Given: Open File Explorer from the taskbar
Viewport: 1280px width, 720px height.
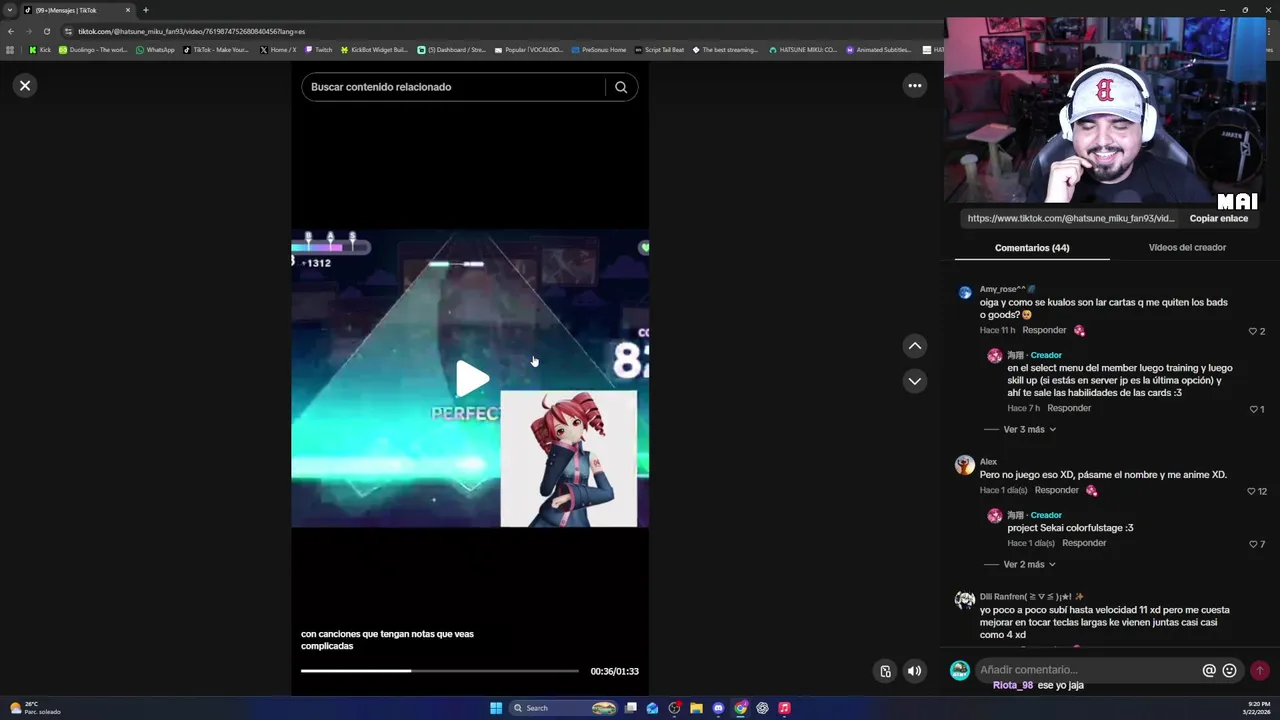Looking at the screenshot, I should [696, 708].
